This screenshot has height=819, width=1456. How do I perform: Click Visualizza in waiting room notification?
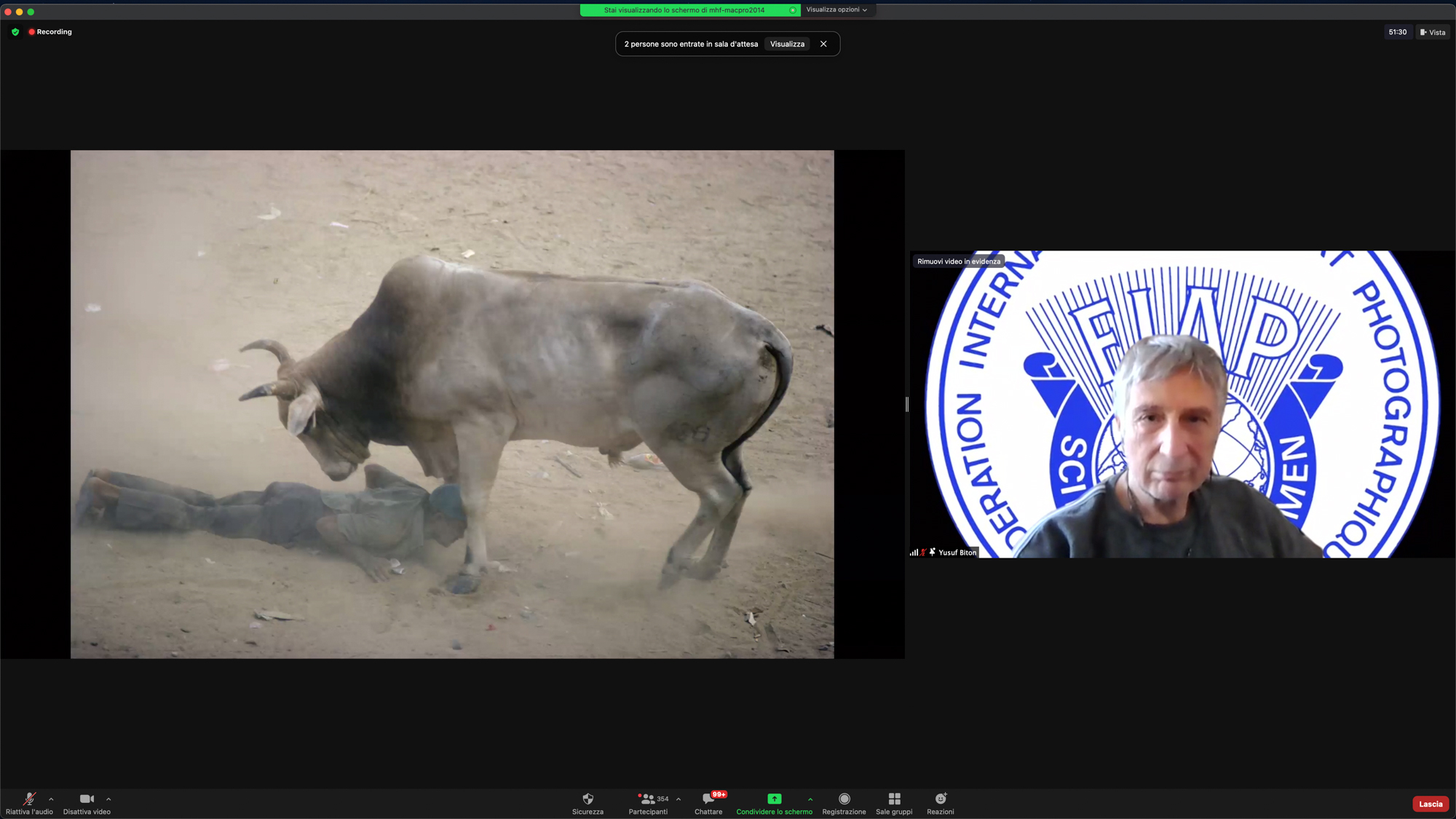coord(787,44)
